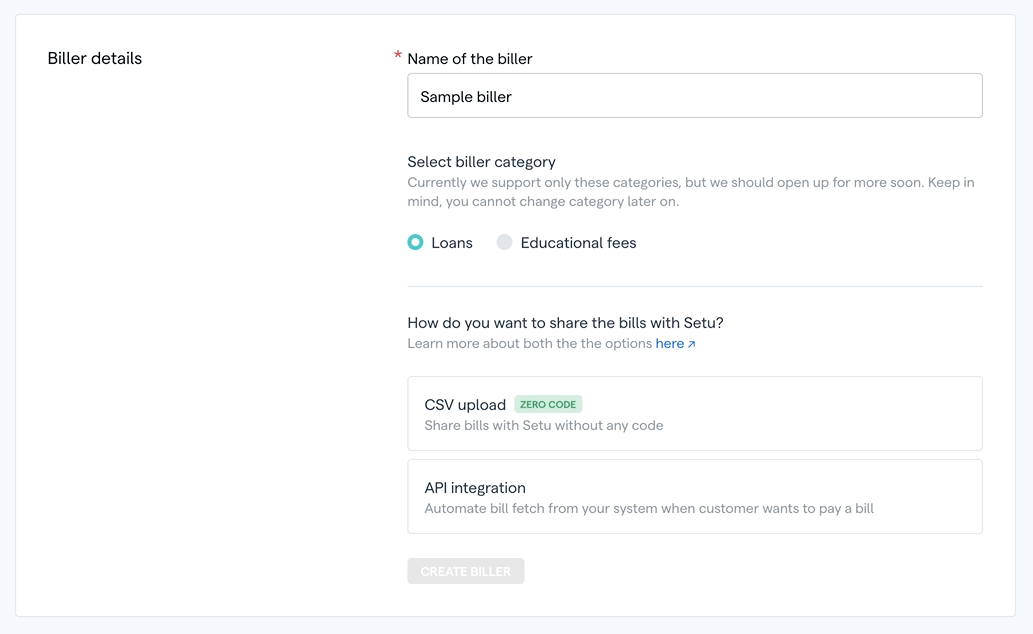Choose the API integration option card

click(x=694, y=496)
